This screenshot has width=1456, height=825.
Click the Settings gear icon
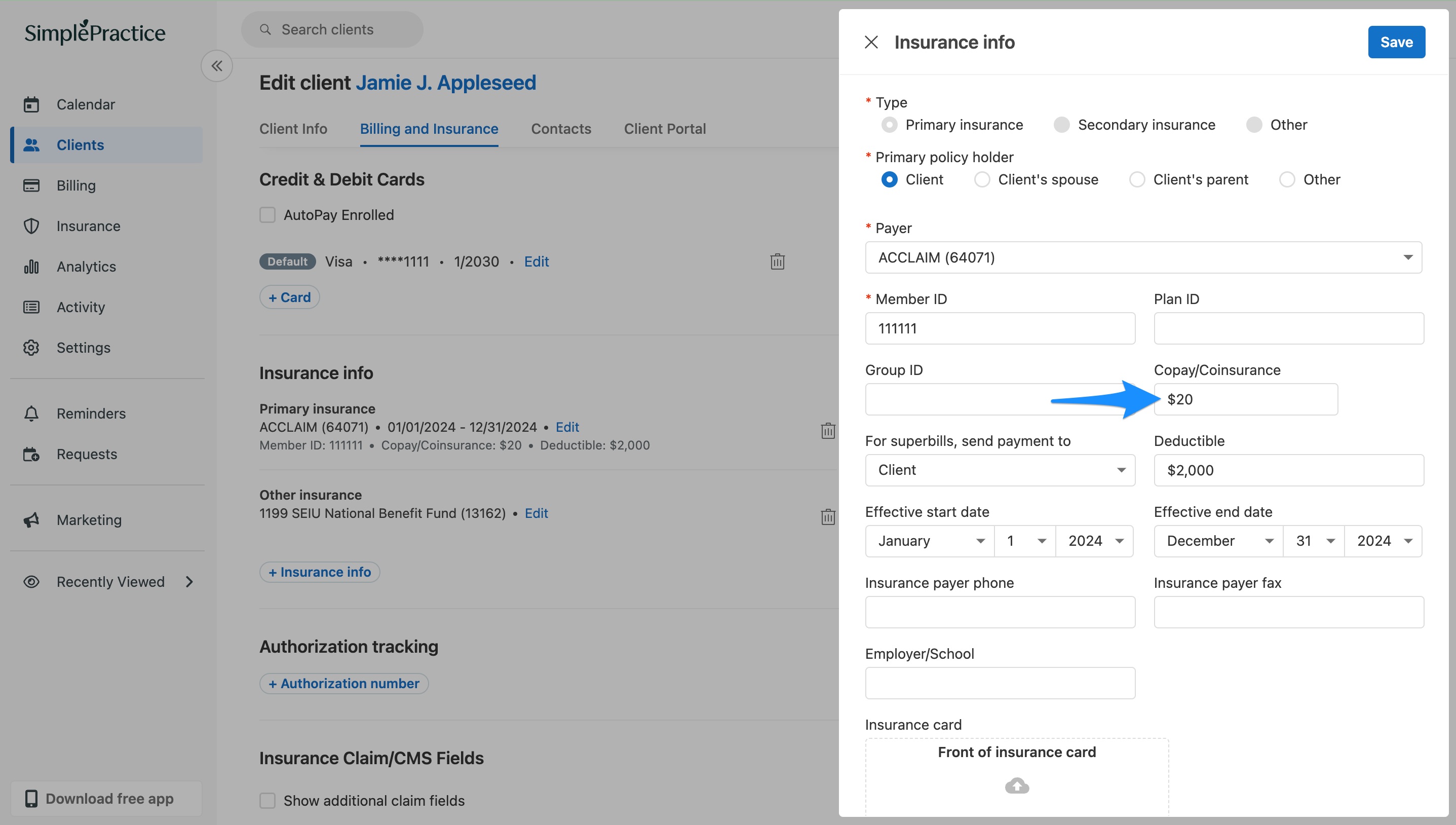click(31, 347)
